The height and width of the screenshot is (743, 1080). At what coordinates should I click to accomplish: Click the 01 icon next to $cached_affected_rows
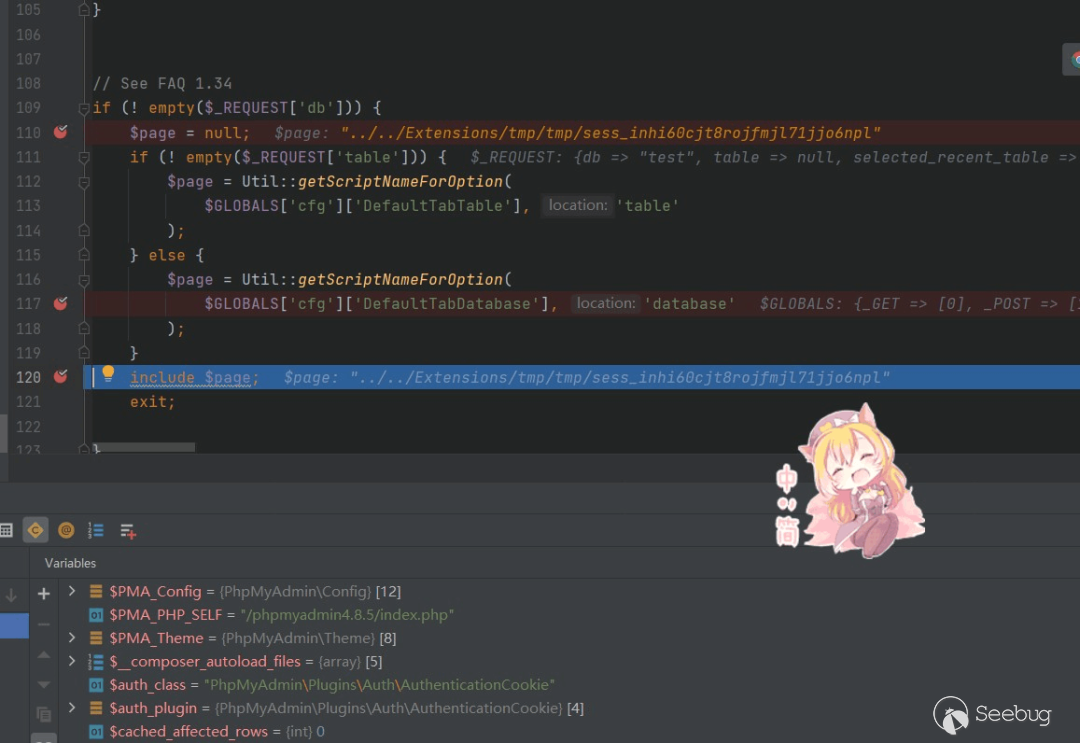click(96, 731)
